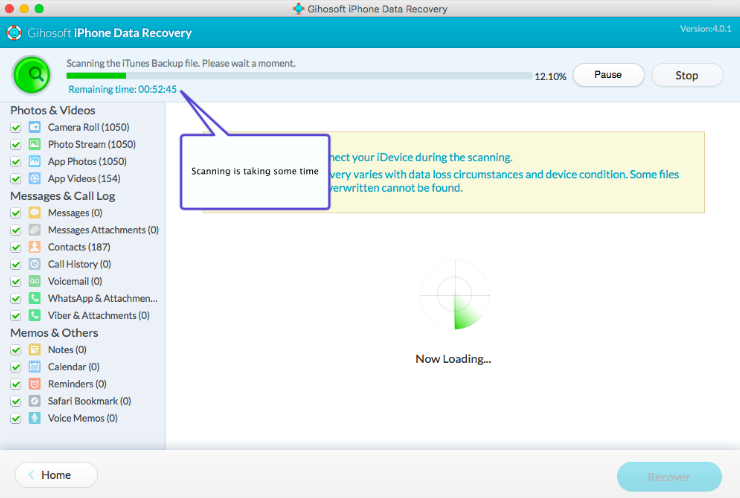This screenshot has width=740, height=498.
Task: Click the Remaining time 00:52:45 text
Action: 122,89
